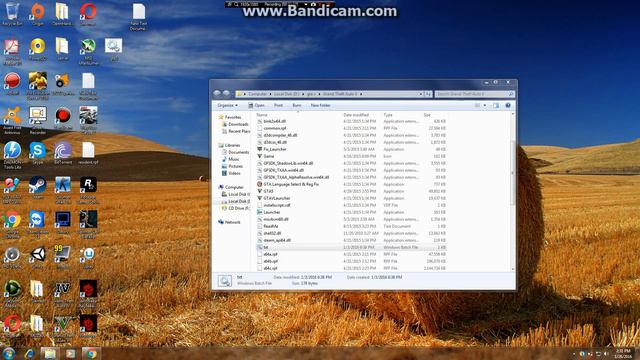This screenshot has width=640, height=360.
Task: Switch to Chrome in the taskbar
Action: point(91,353)
